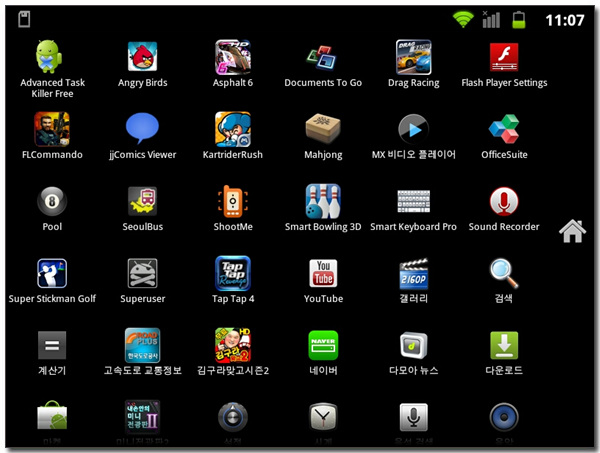Launch Angry Birds game
Screen dimensions: 600x453
point(142,64)
